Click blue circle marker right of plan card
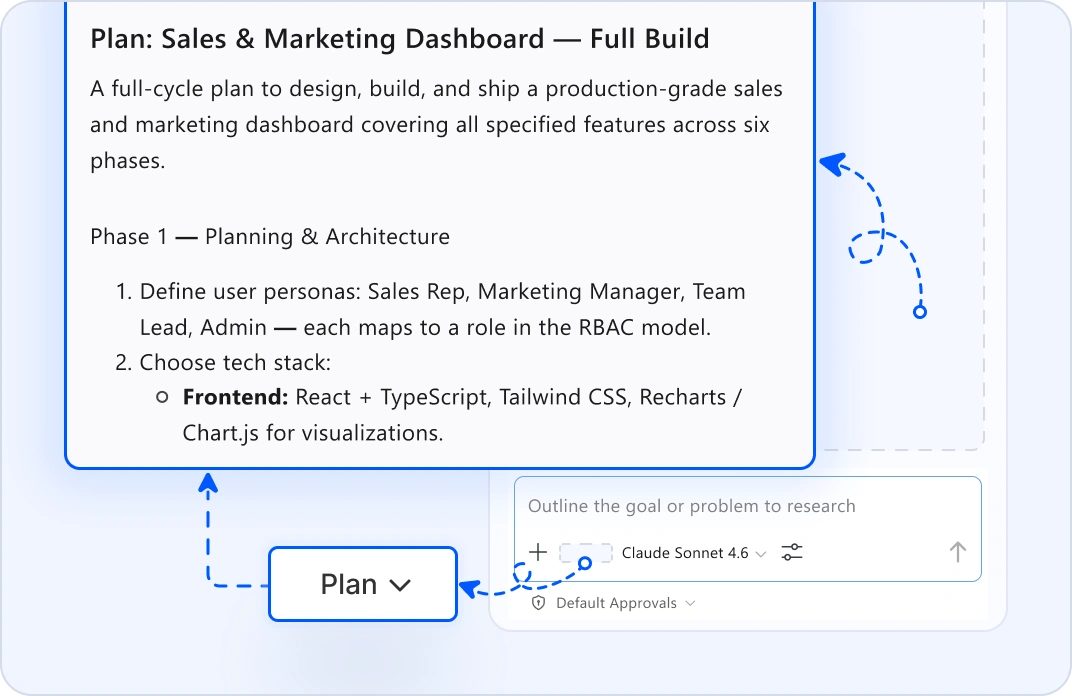Screen dimensions: 1072x696 [920, 312]
